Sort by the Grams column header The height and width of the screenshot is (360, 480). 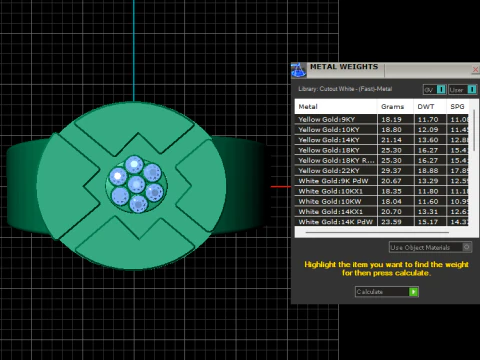[395, 107]
